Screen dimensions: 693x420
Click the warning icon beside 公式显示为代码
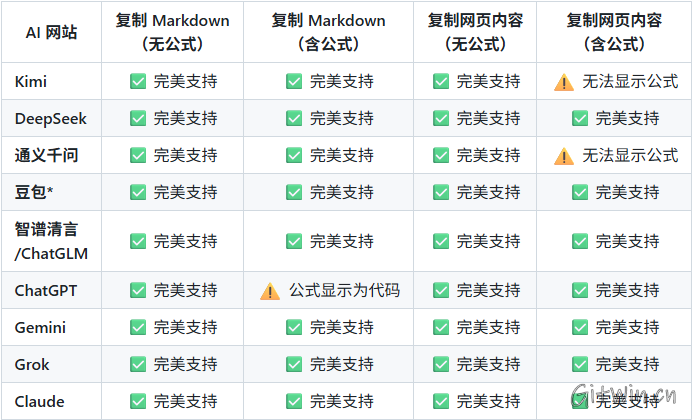pos(270,291)
